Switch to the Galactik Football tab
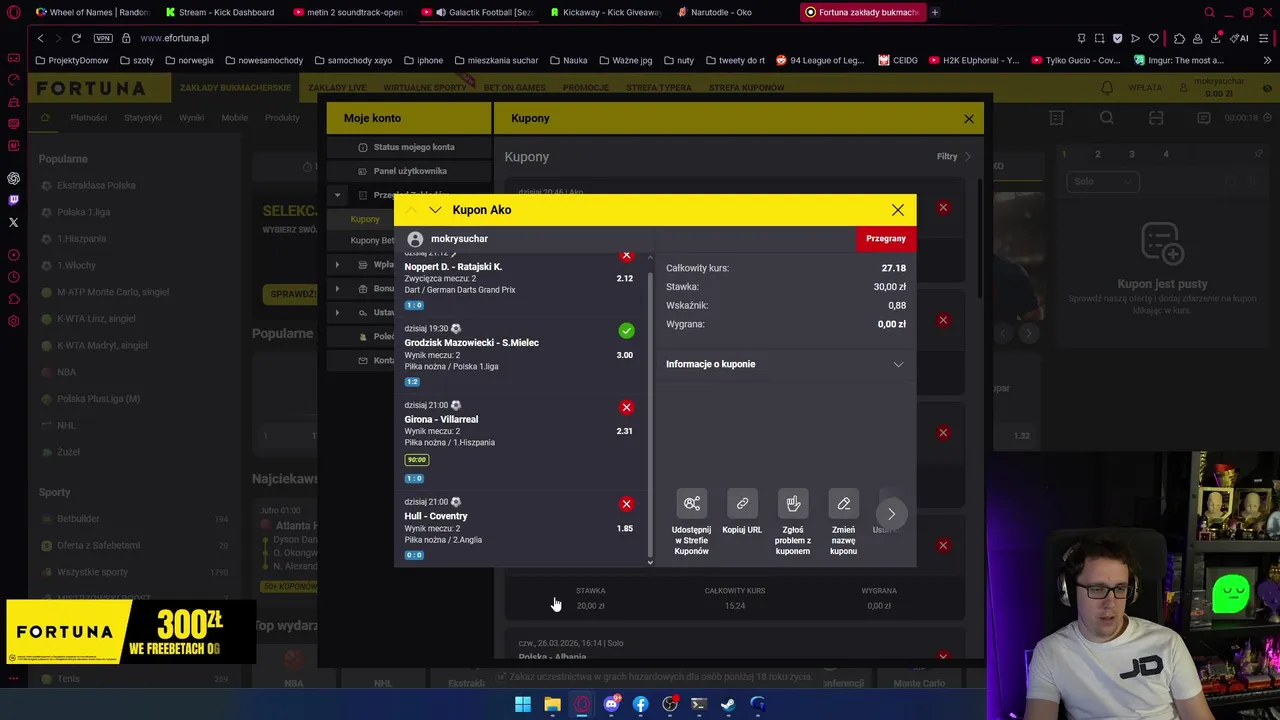The height and width of the screenshot is (720, 1280). click(480, 12)
